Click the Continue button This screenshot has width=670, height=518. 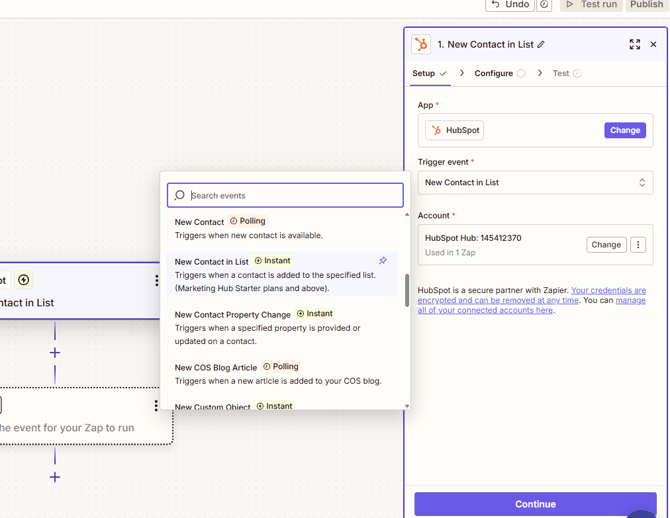[x=535, y=504]
